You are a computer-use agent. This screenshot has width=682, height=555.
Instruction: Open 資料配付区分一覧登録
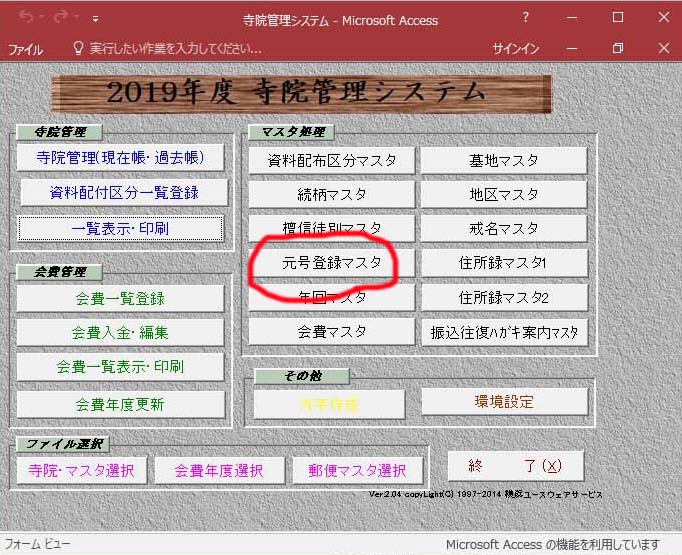coord(123,192)
